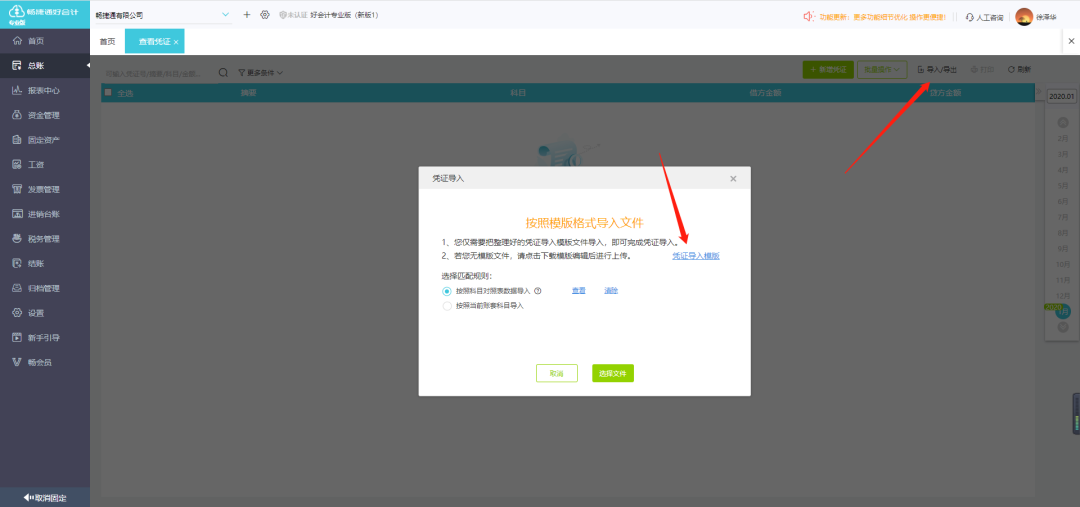The image size is (1080, 507).
Task: Open 发票管理 invoice management icon
Action: [18, 189]
